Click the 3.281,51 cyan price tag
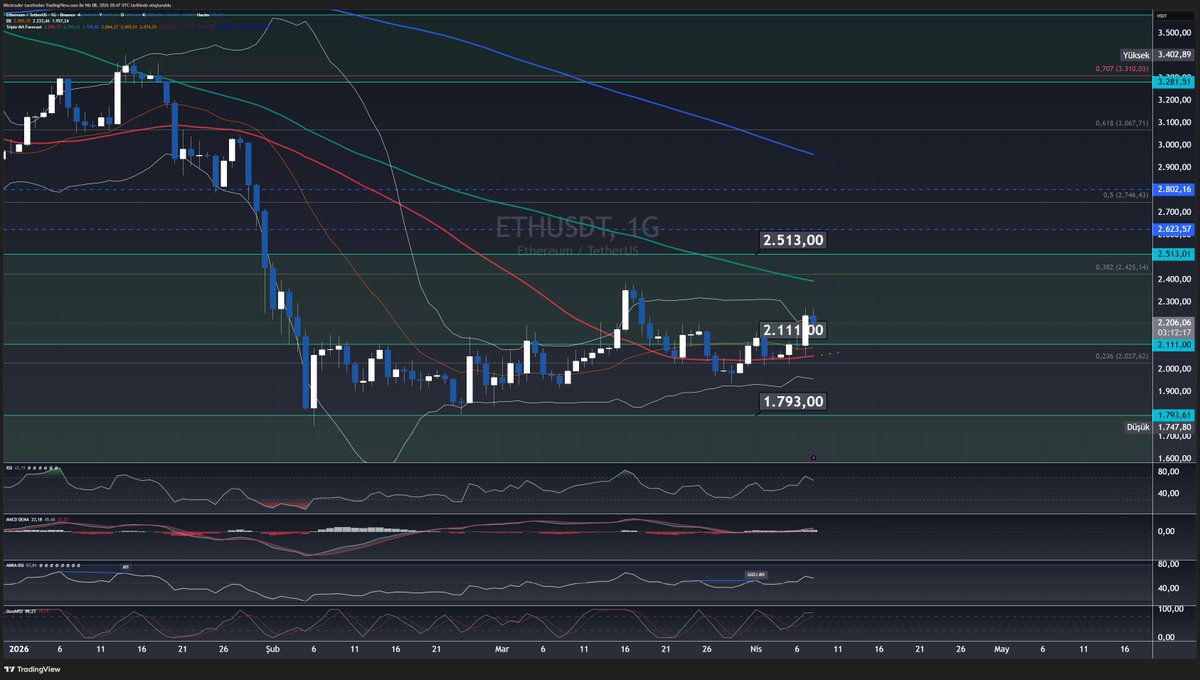1200x680 pixels. pyautogui.click(x=1173, y=82)
